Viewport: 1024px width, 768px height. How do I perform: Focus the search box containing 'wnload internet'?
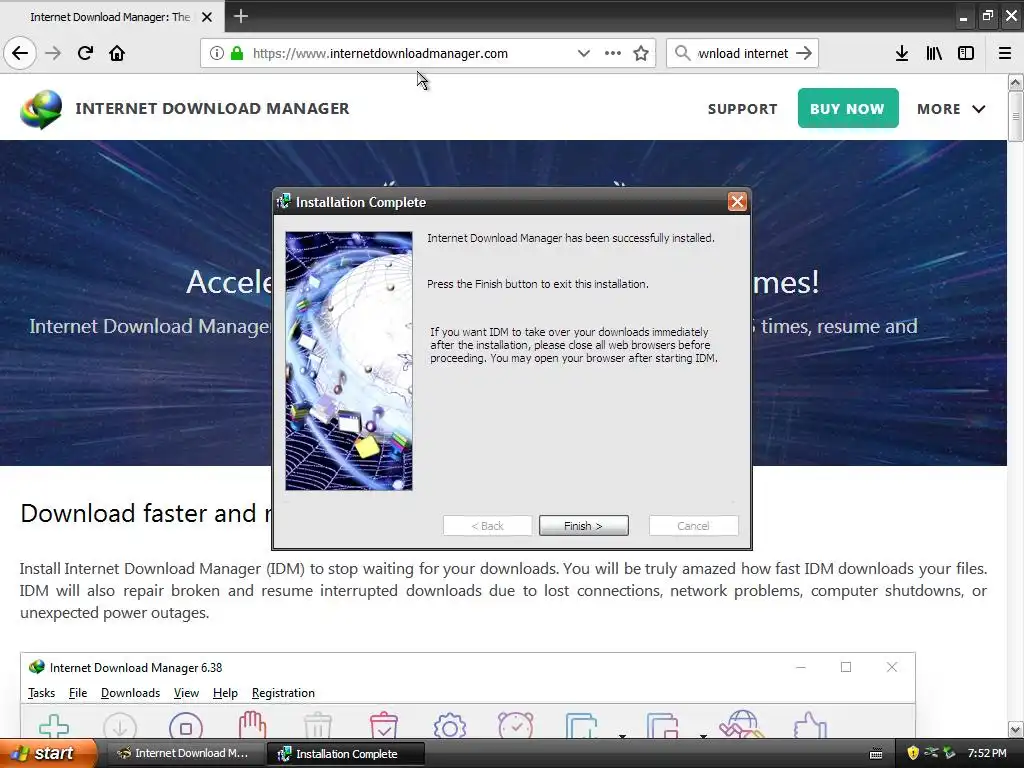pos(743,53)
